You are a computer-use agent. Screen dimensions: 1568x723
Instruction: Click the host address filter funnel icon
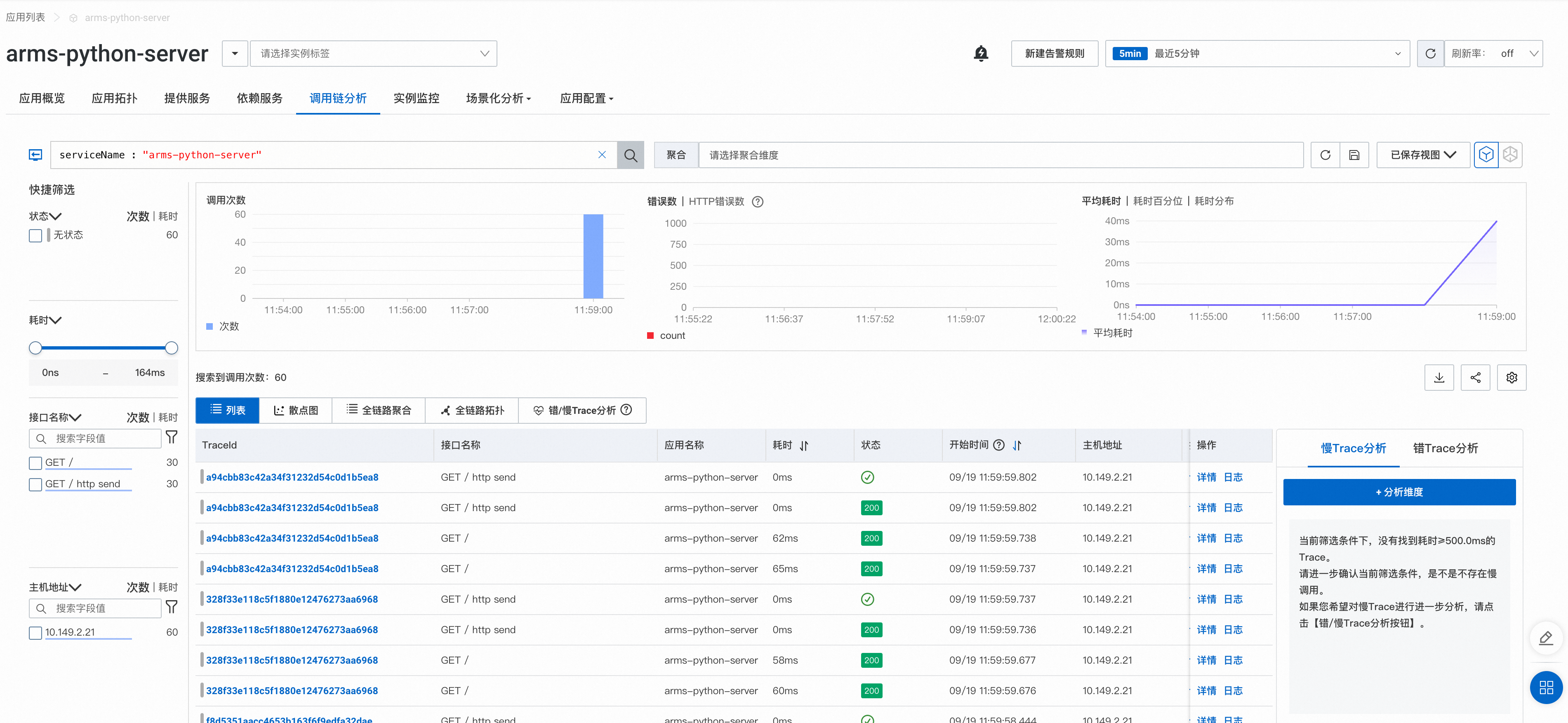pos(172,607)
